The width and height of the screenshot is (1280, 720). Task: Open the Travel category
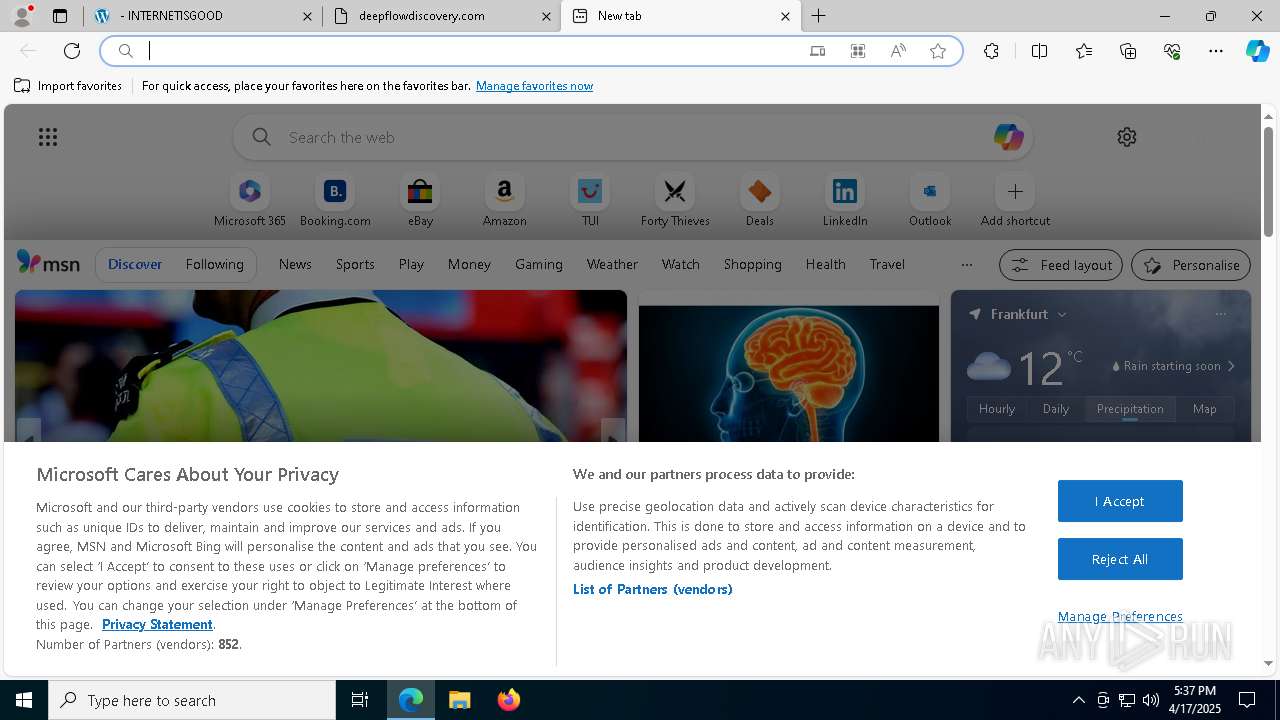pos(887,265)
